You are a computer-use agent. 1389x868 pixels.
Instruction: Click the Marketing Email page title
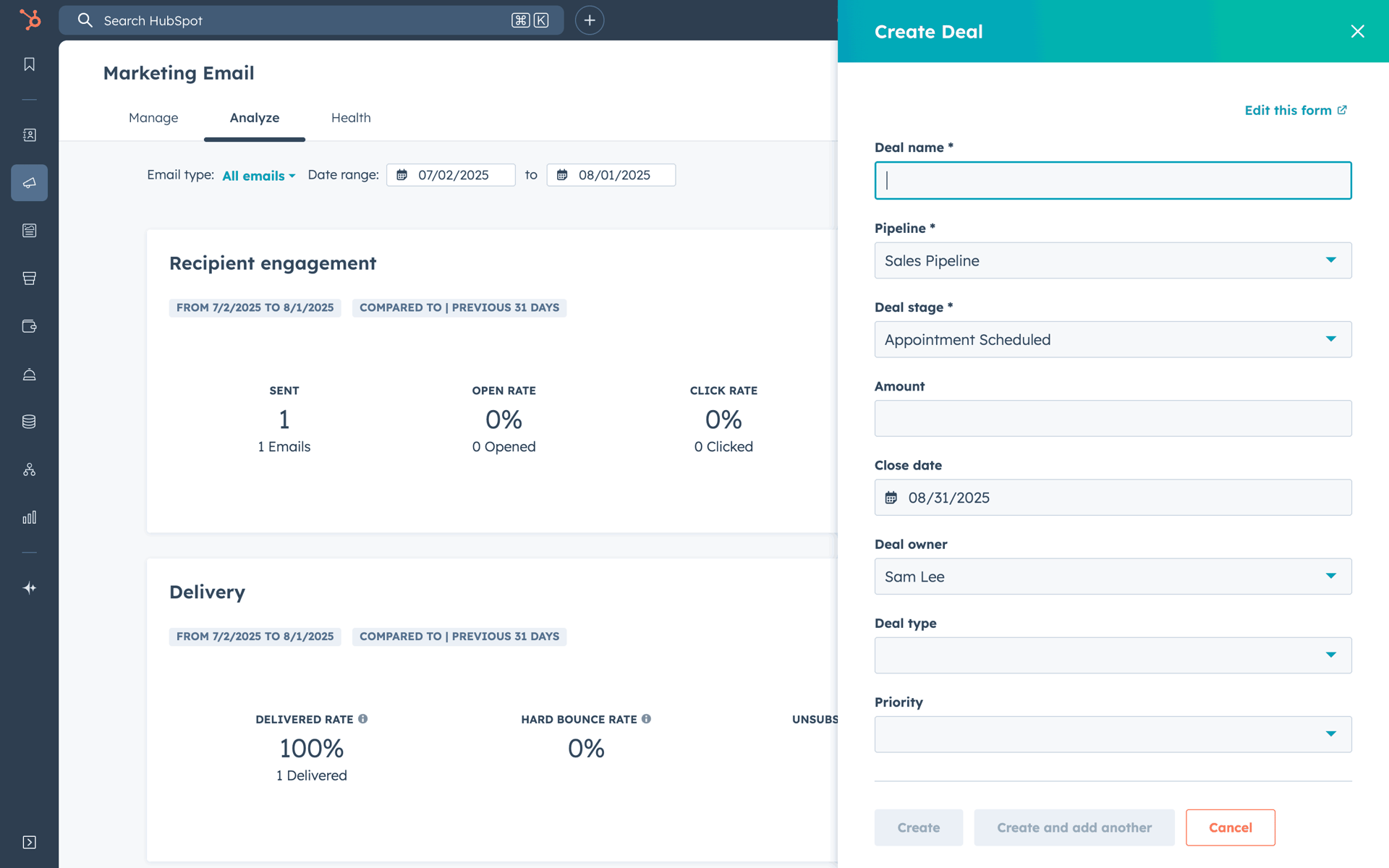point(179,73)
